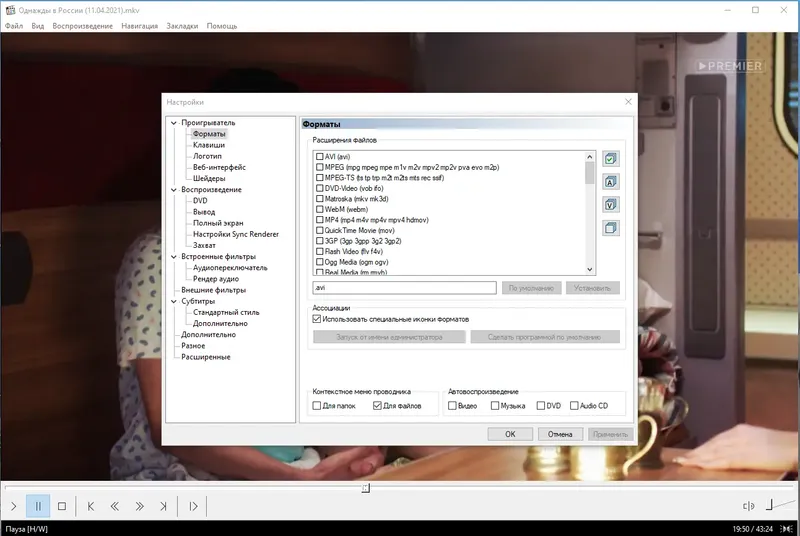Viewport: 800px width, 536px height.
Task: Tick the MPEG format checkbox
Action: pyautogui.click(x=319, y=167)
